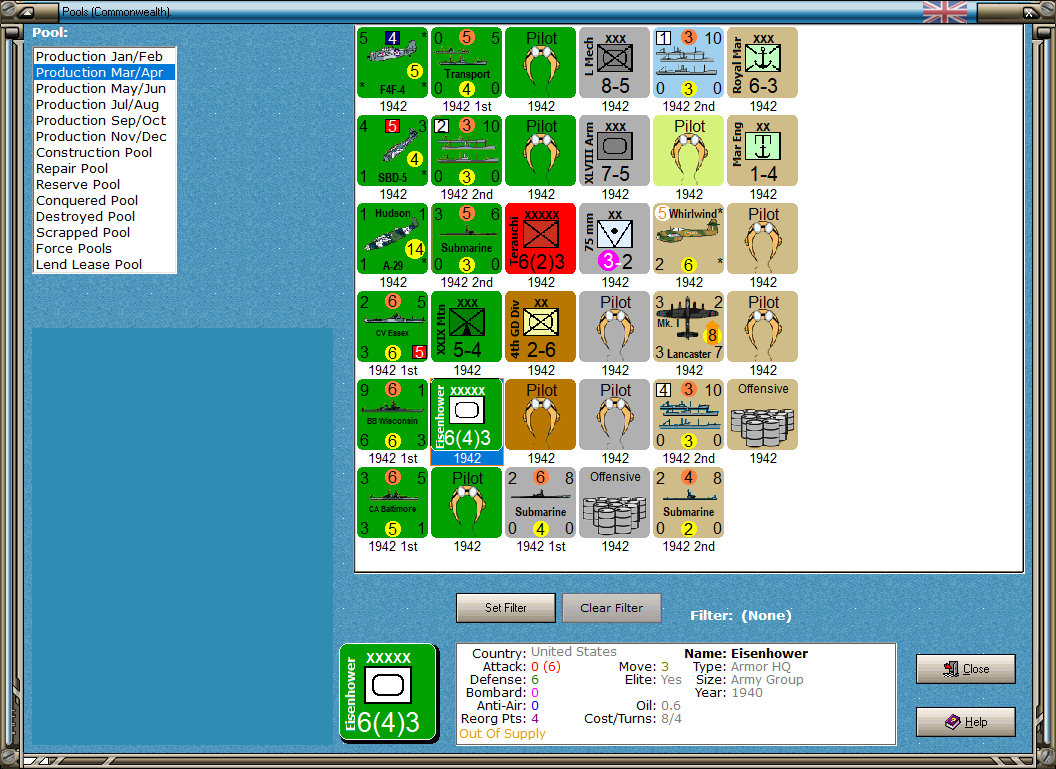Select the green convoy counter numbered 2

[x=467, y=151]
